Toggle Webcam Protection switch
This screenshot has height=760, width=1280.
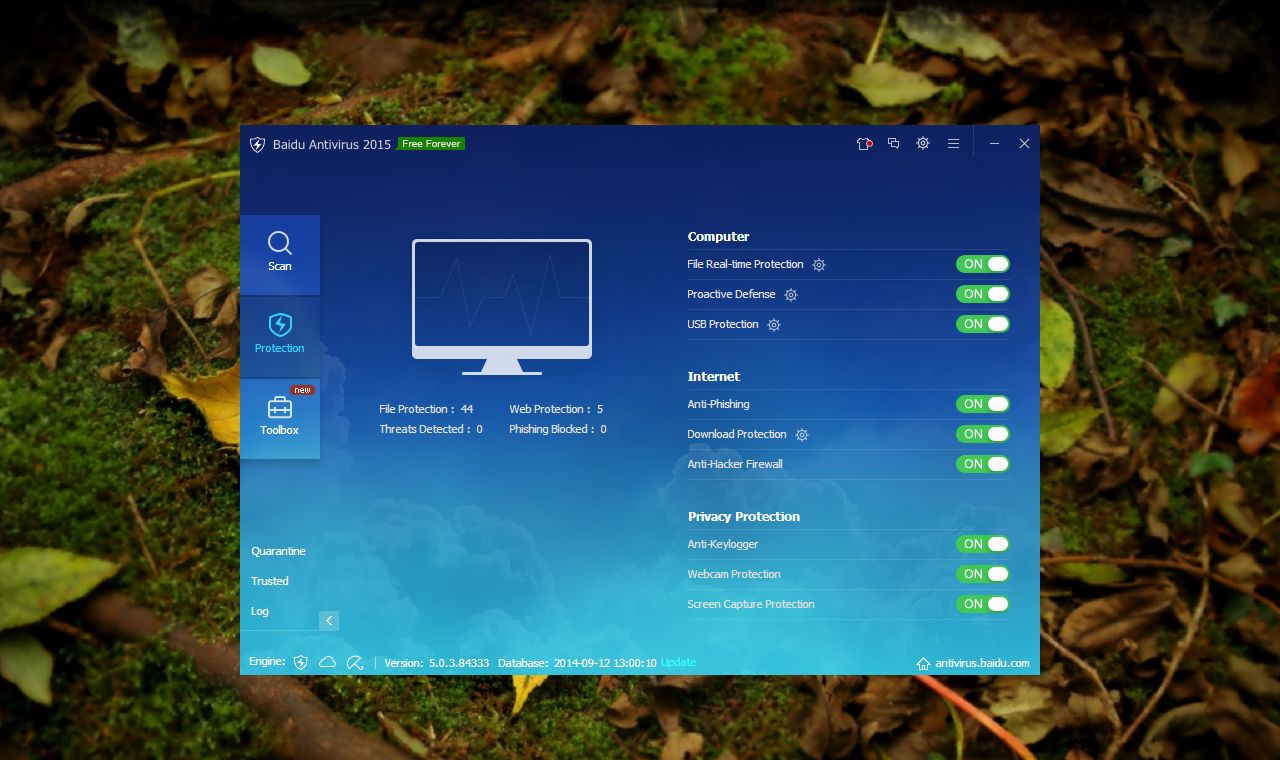(x=983, y=574)
